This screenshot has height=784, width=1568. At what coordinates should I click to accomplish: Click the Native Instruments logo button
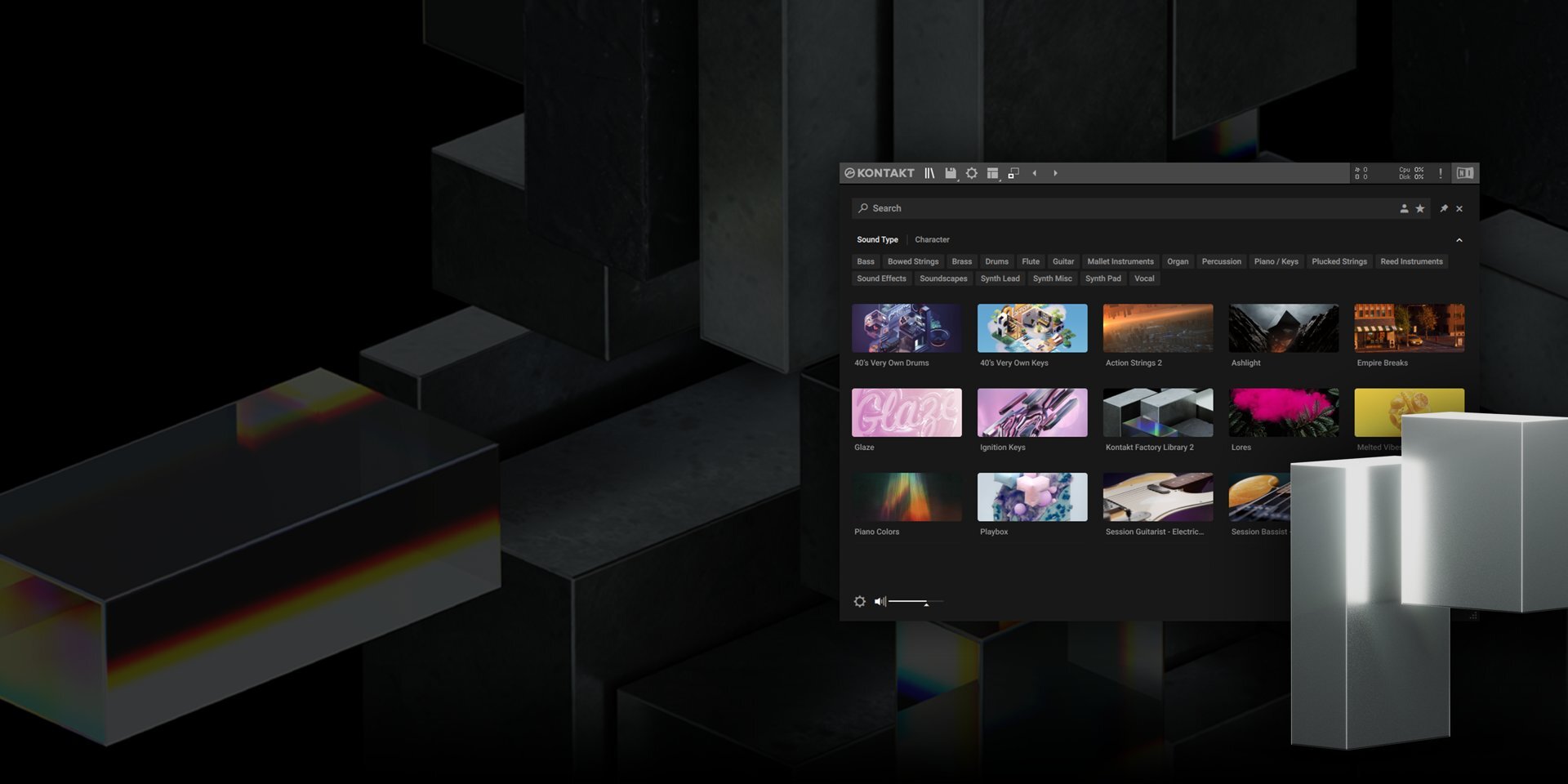pyautogui.click(x=1465, y=173)
